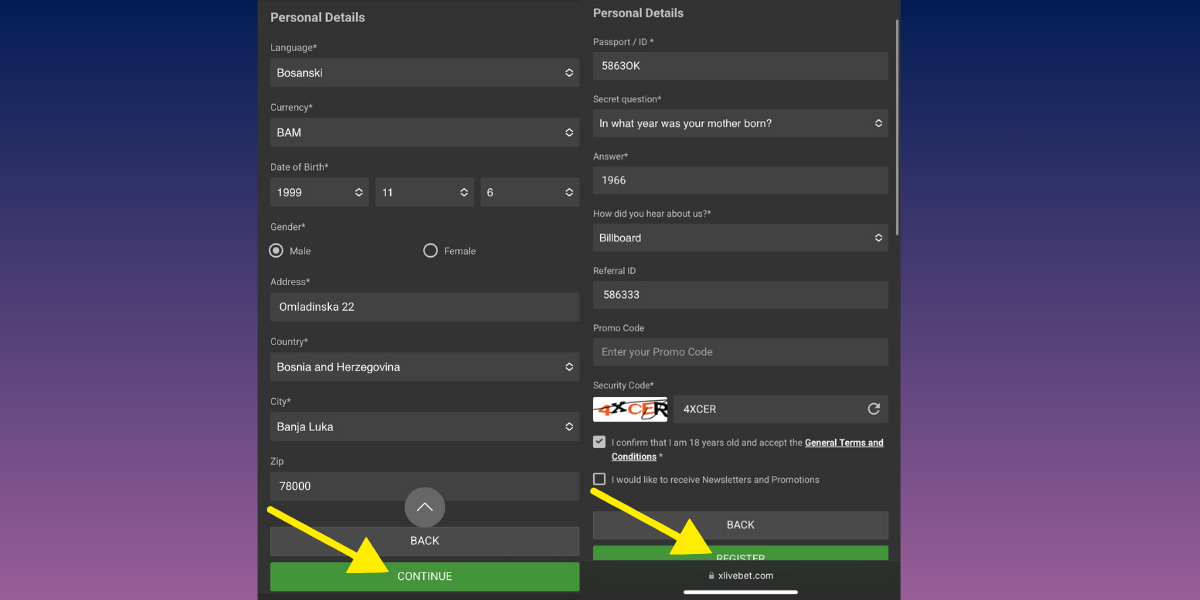Expand the 'How did you hear about us' dropdown
The width and height of the screenshot is (1200, 600).
coord(740,238)
